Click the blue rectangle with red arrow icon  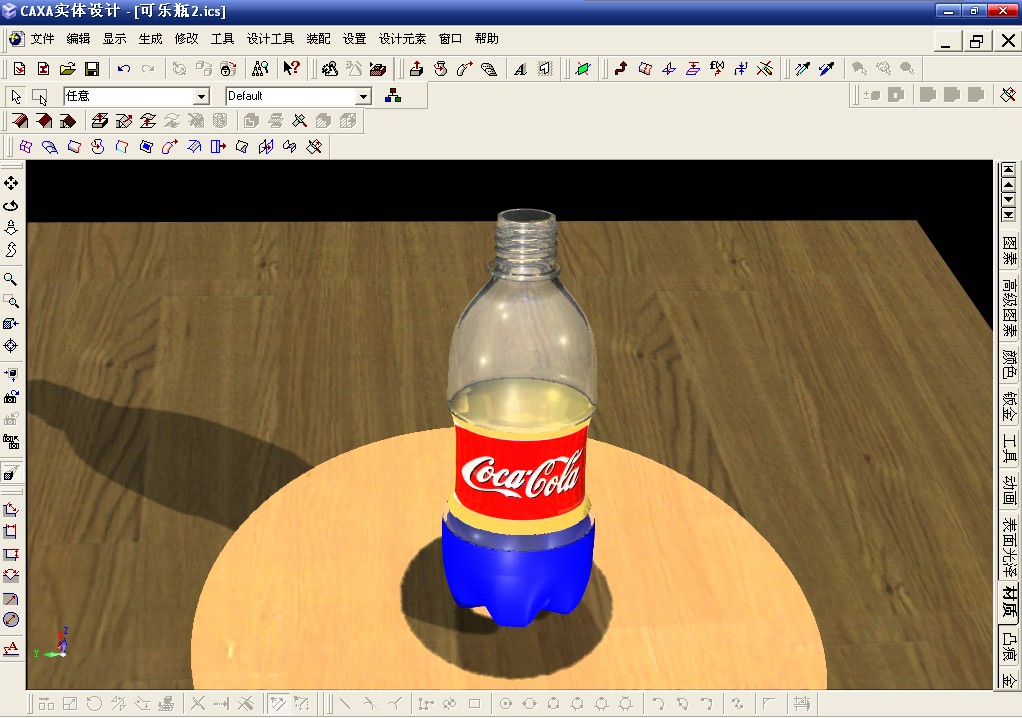tap(218, 147)
